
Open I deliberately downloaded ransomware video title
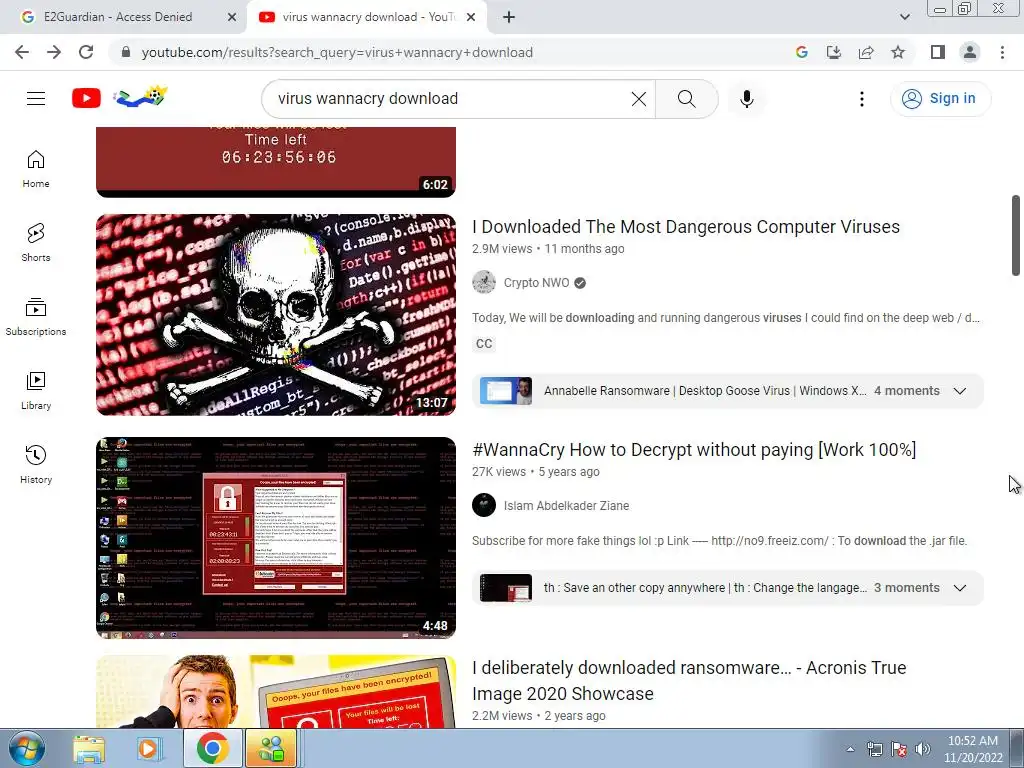pos(689,680)
